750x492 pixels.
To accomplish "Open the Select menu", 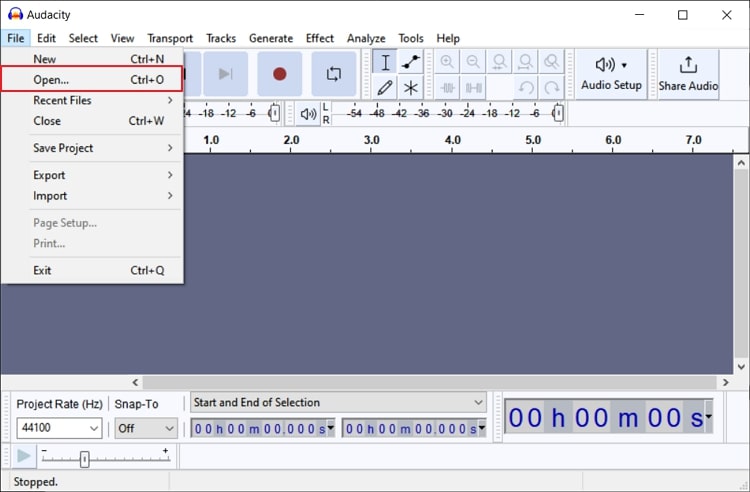I will 83,38.
